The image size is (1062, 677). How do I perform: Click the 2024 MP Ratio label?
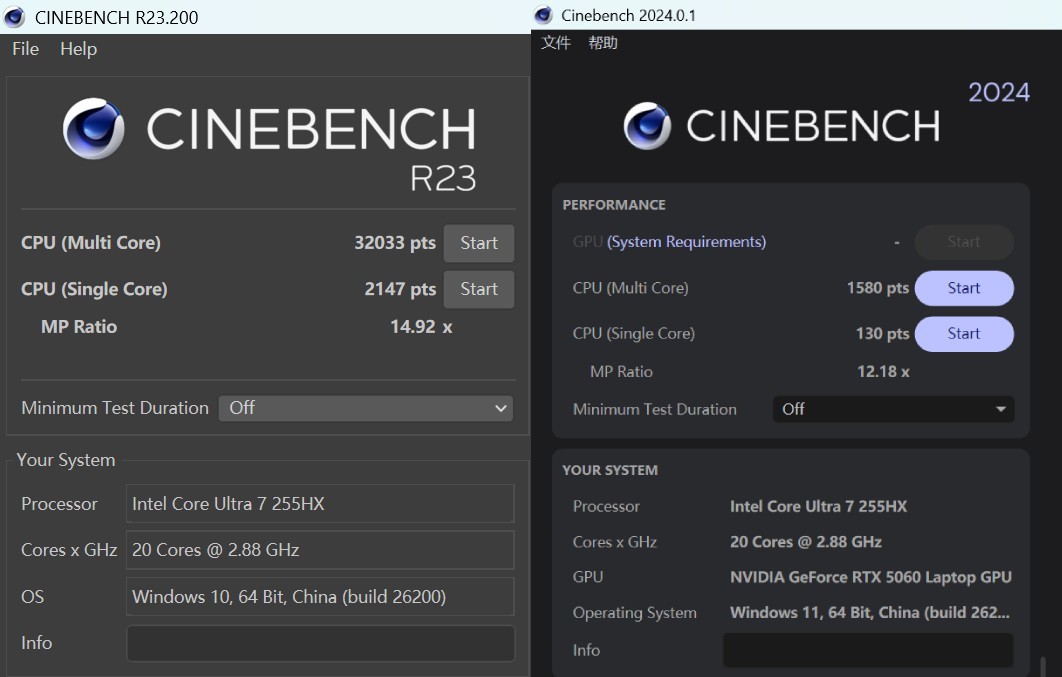[622, 372]
